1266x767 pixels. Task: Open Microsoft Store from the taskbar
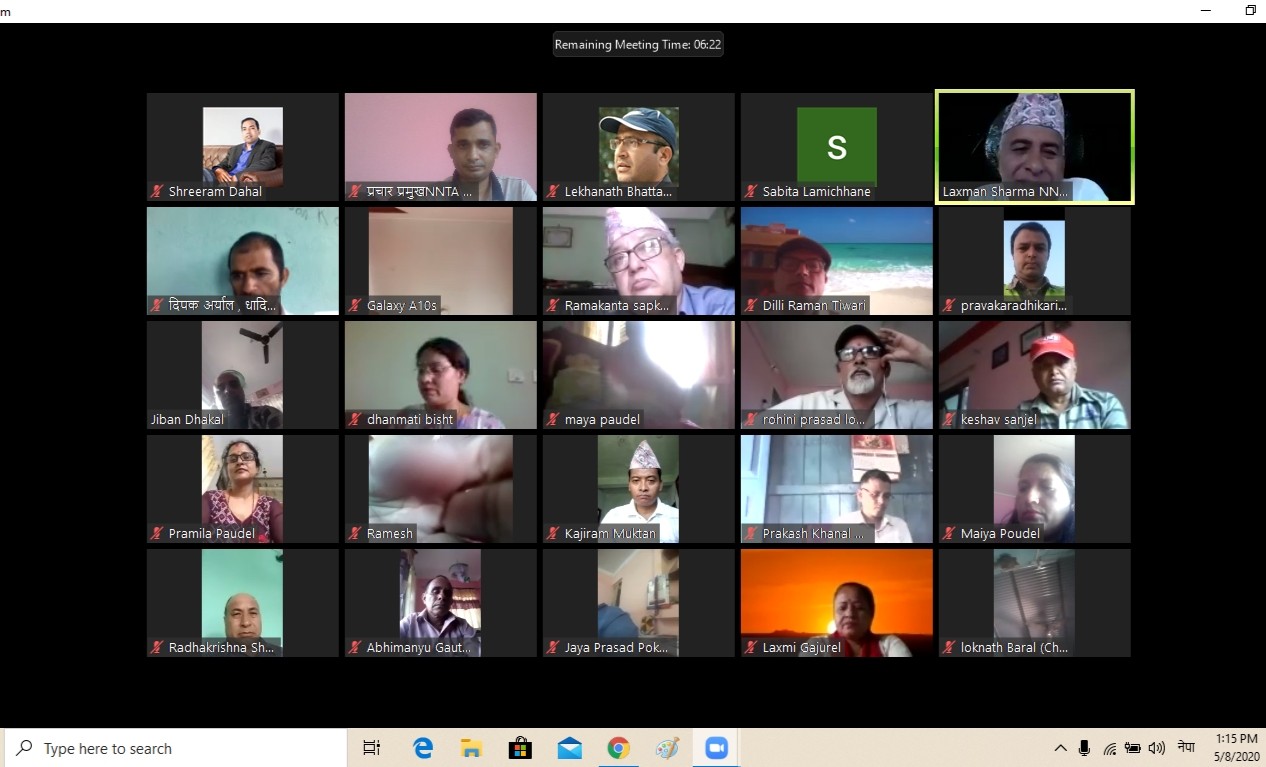(520, 748)
